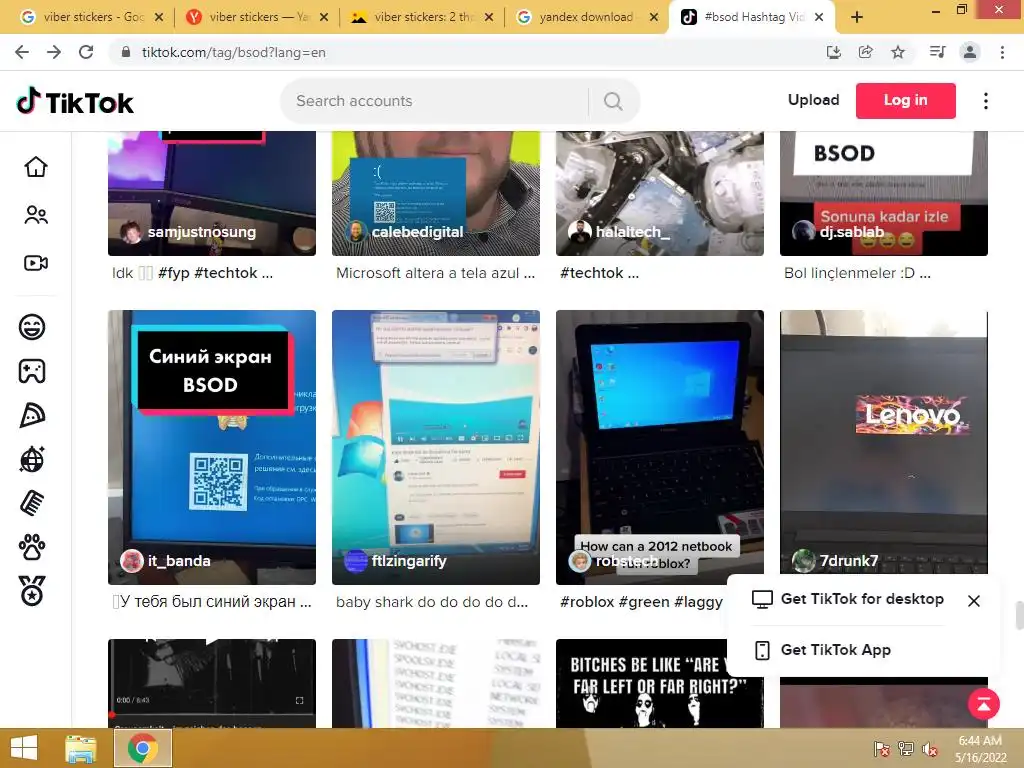The height and width of the screenshot is (768, 1024).
Task: Click the network tray icon
Action: coord(906,749)
